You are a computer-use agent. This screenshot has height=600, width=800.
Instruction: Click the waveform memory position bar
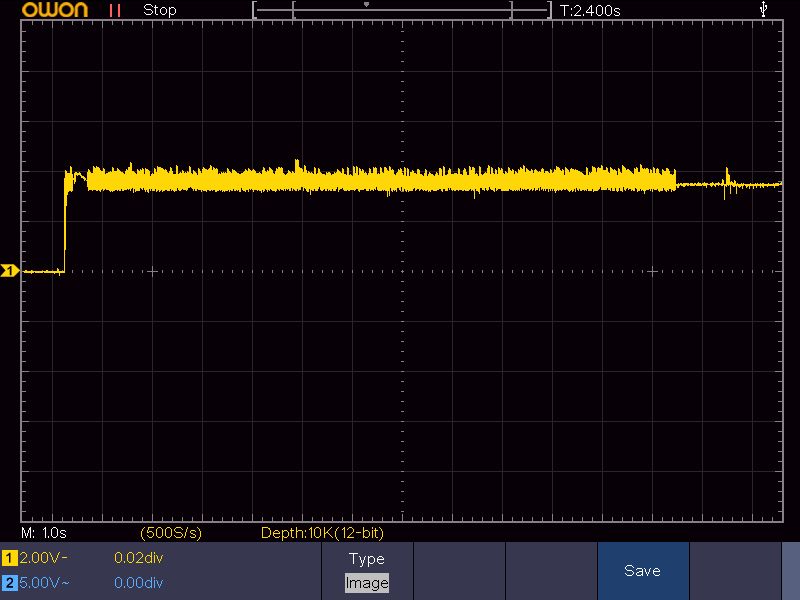click(x=402, y=10)
